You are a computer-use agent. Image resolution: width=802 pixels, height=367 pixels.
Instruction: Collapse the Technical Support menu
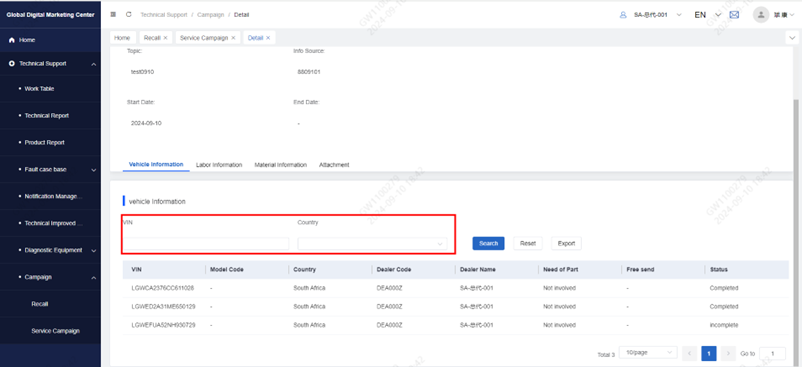tap(94, 64)
